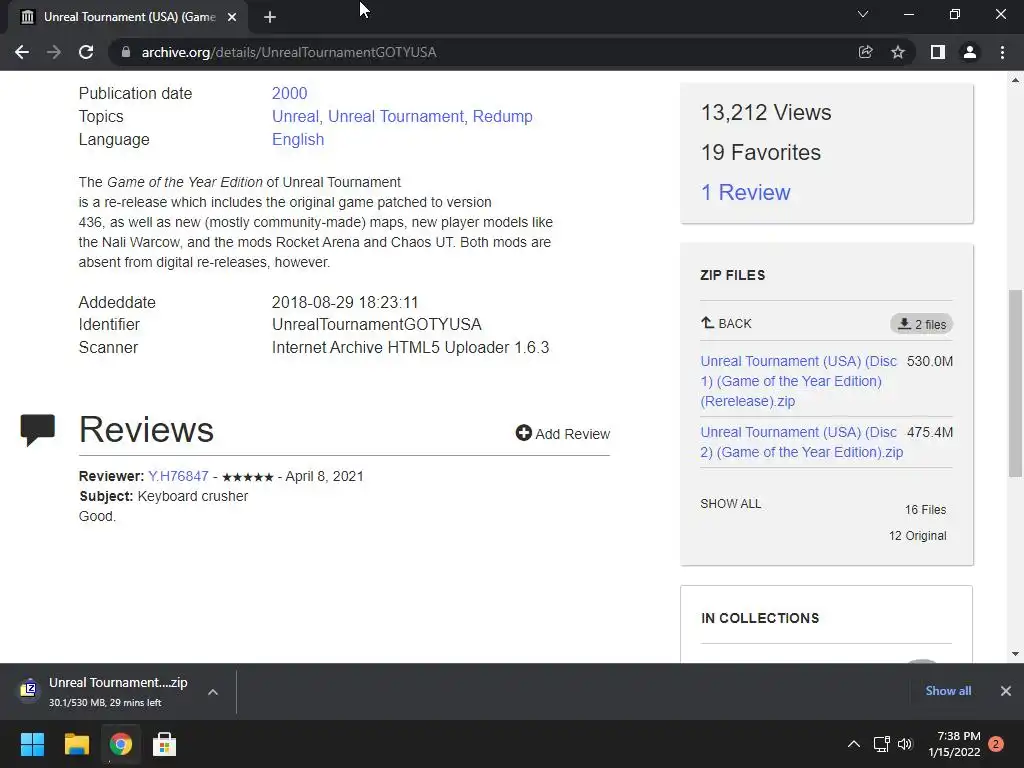
Task: Click the IN COLLECTIONS heading
Action: coord(760,618)
